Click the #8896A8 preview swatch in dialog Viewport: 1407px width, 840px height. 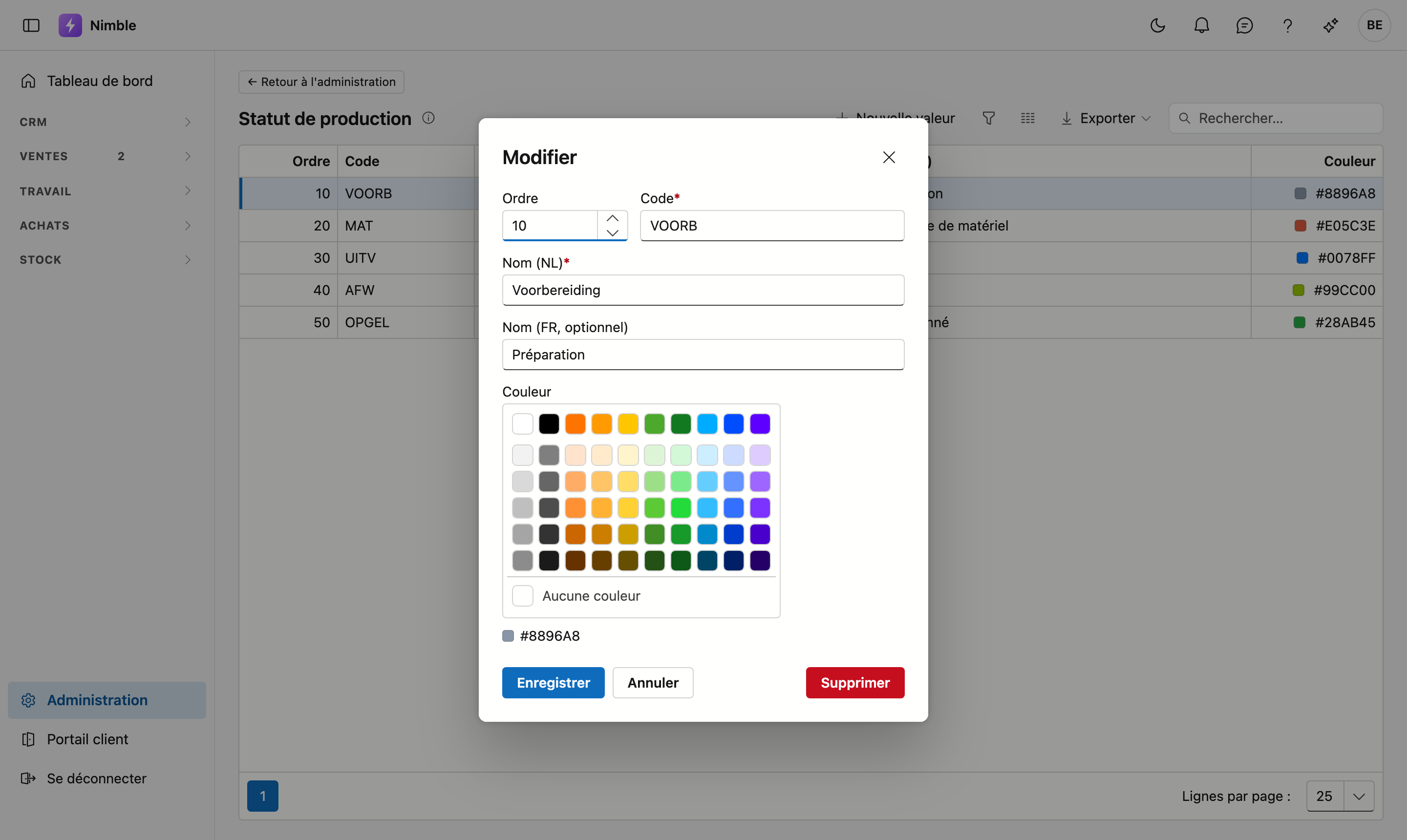pyautogui.click(x=508, y=636)
